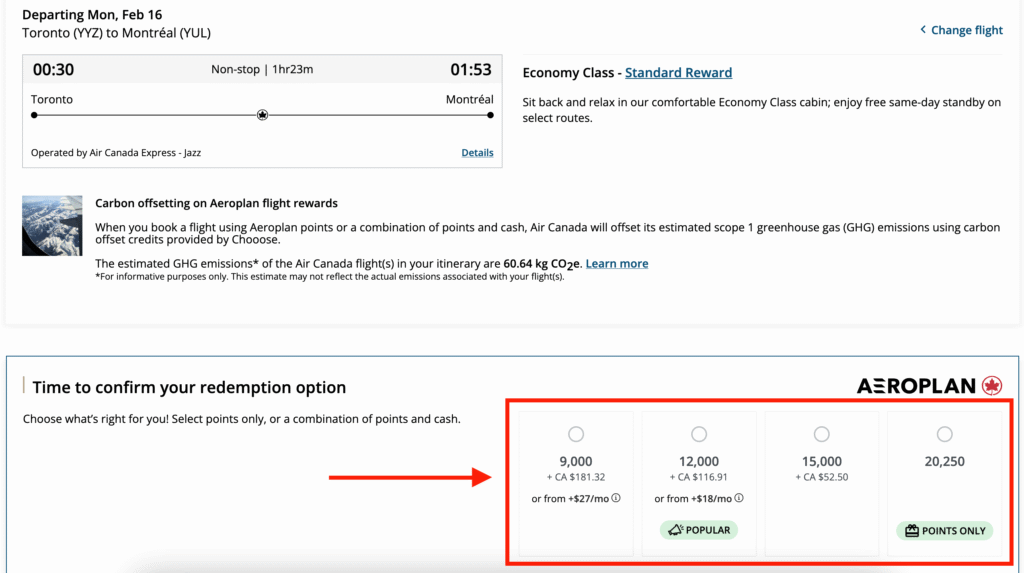Viewport: 1024px width, 573px height.
Task: Follow the Learn more emissions link
Action: [616, 264]
